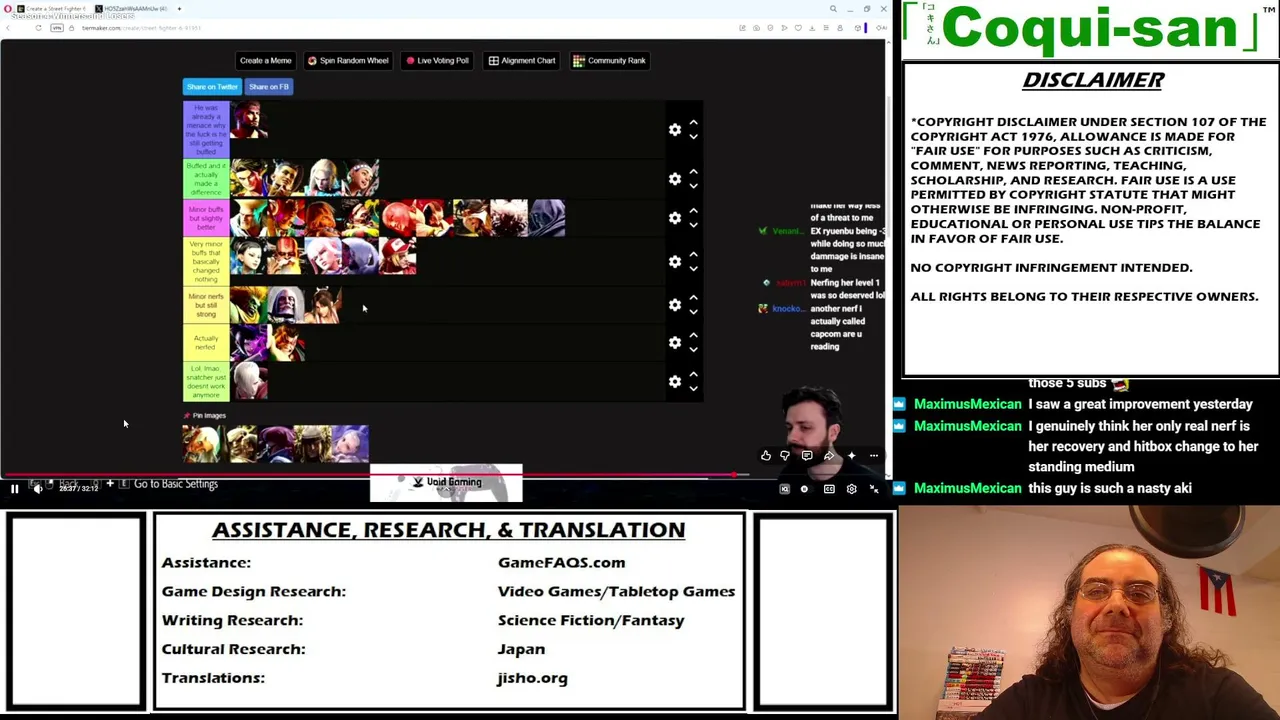Pause the video playback
Image resolution: width=1280 pixels, height=720 pixels.
pyautogui.click(x=14, y=488)
